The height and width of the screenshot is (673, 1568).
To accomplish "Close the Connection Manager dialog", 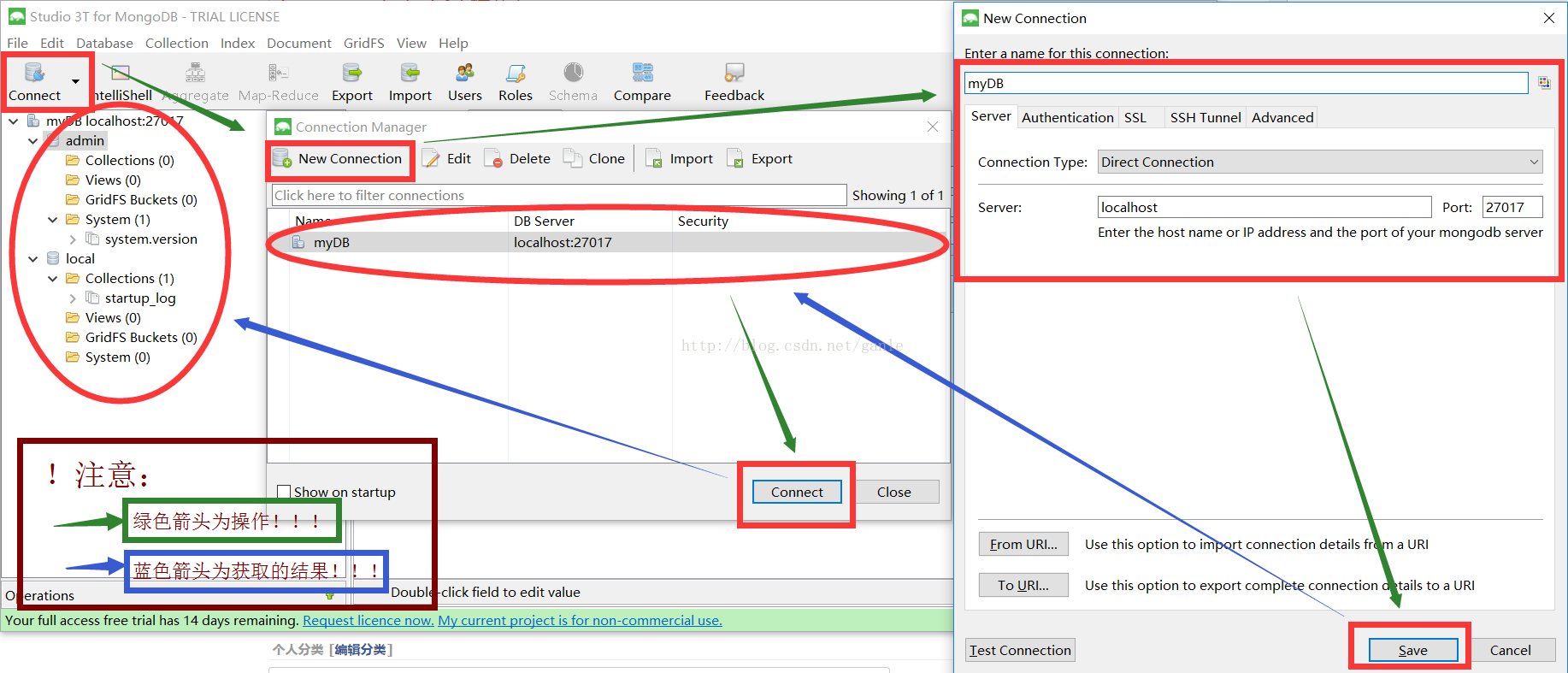I will click(x=933, y=127).
